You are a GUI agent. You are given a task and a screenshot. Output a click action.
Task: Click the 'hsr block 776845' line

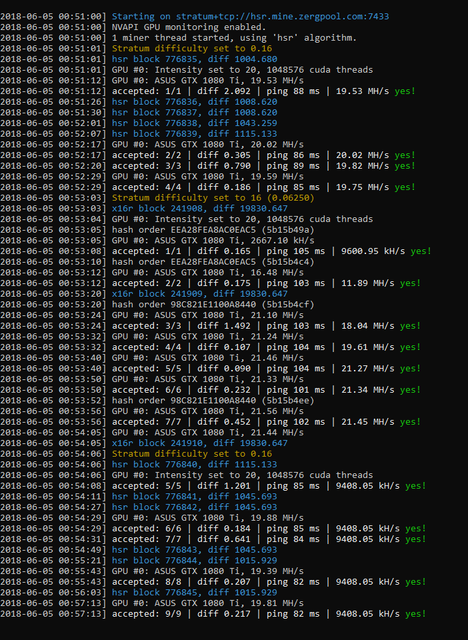(x=139, y=592)
